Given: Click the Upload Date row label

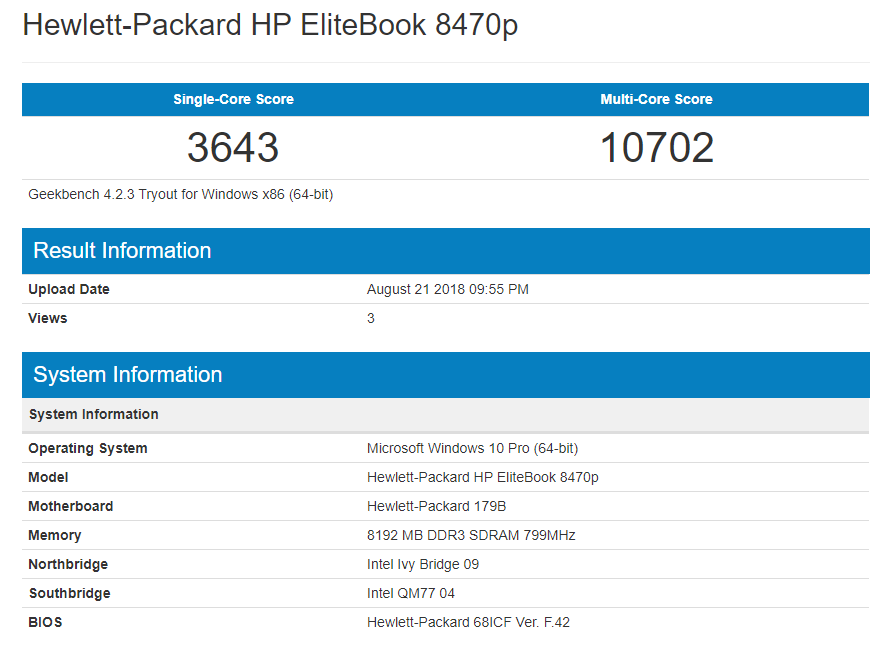Looking at the screenshot, I should click(x=69, y=289).
